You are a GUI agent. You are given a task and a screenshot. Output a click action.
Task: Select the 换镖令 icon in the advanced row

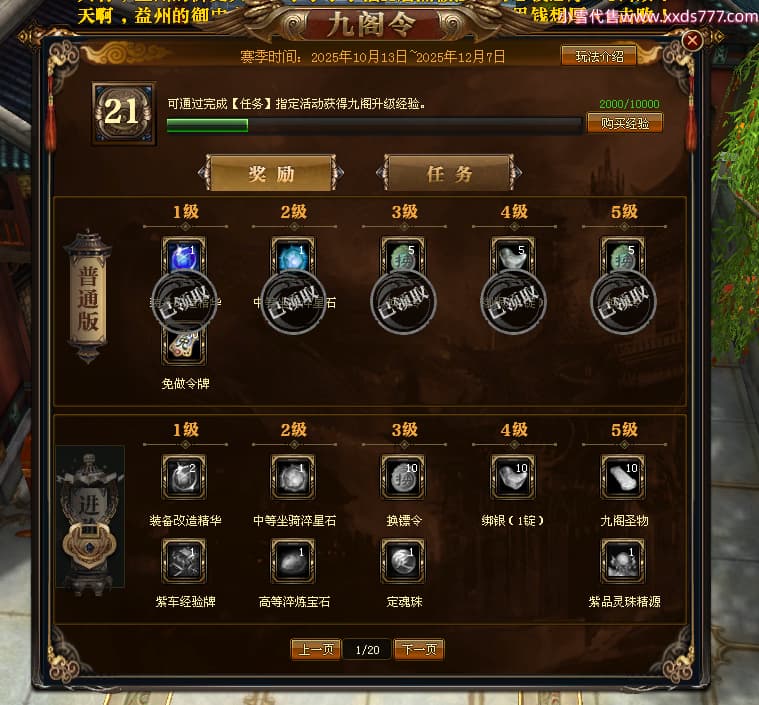403,477
